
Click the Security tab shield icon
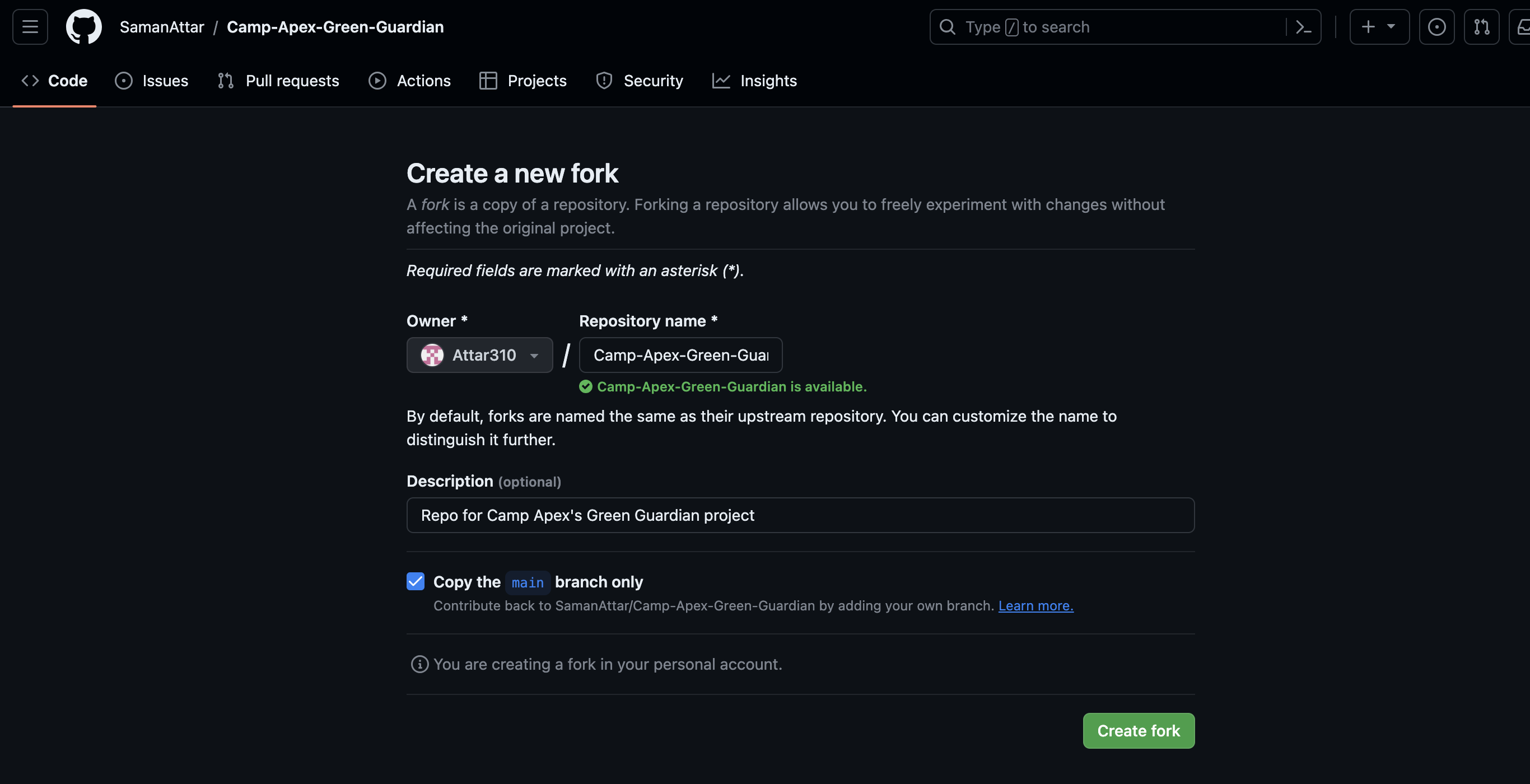[604, 81]
